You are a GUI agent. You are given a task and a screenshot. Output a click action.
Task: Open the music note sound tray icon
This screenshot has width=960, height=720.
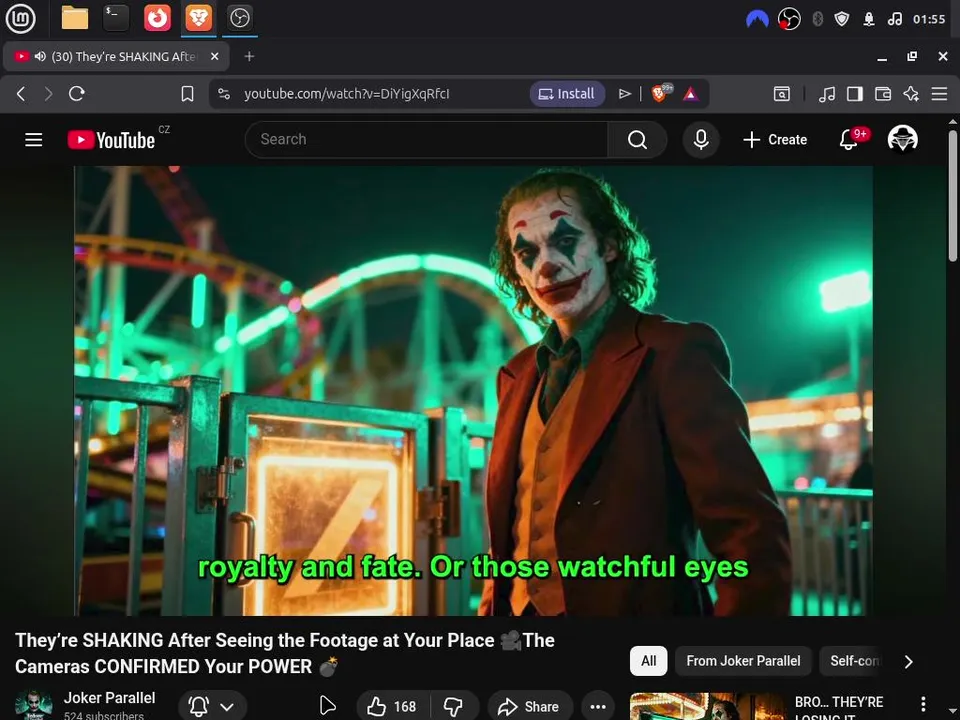(894, 20)
